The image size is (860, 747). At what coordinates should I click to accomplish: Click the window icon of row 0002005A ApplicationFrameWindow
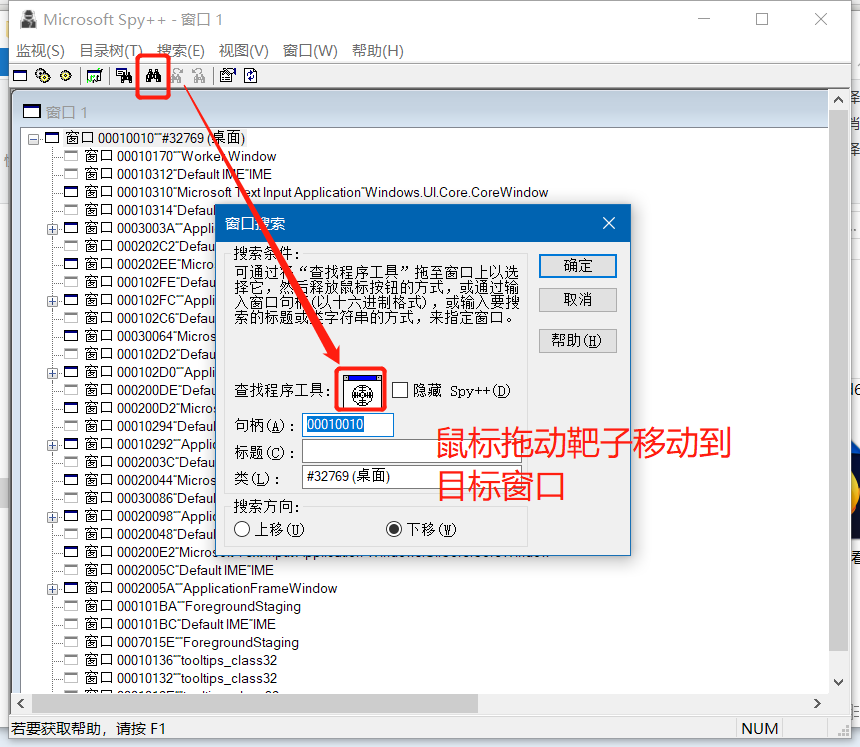point(71,588)
